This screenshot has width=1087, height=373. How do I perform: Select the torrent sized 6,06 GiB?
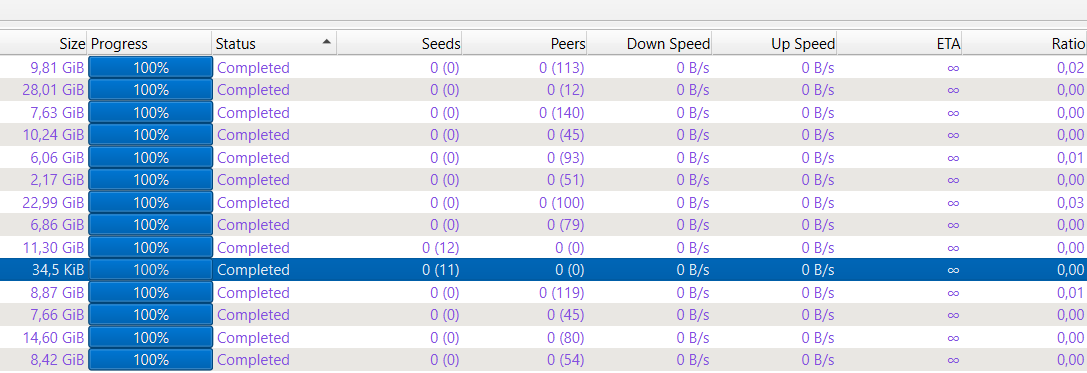pyautogui.click(x=544, y=157)
